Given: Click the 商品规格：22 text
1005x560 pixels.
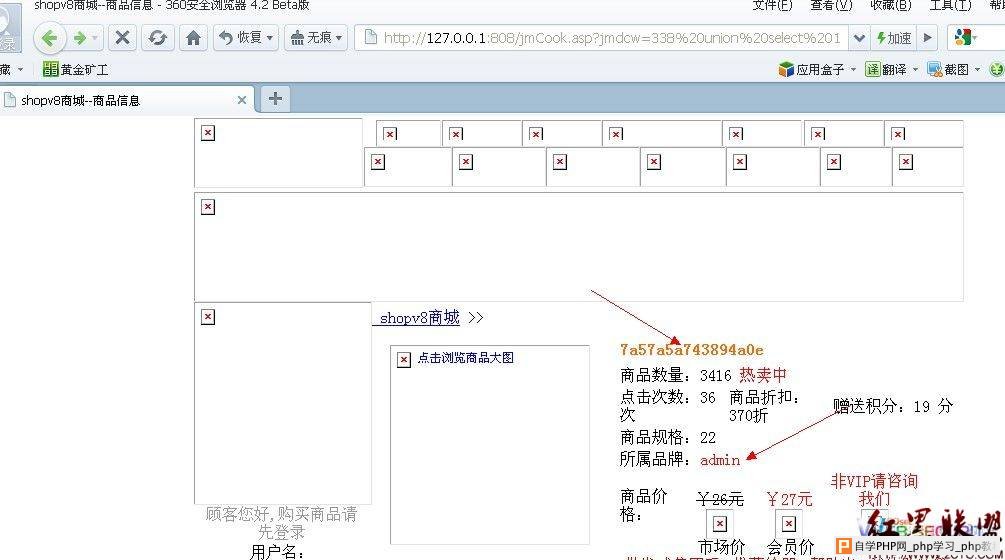Looking at the screenshot, I should pyautogui.click(x=668, y=438).
